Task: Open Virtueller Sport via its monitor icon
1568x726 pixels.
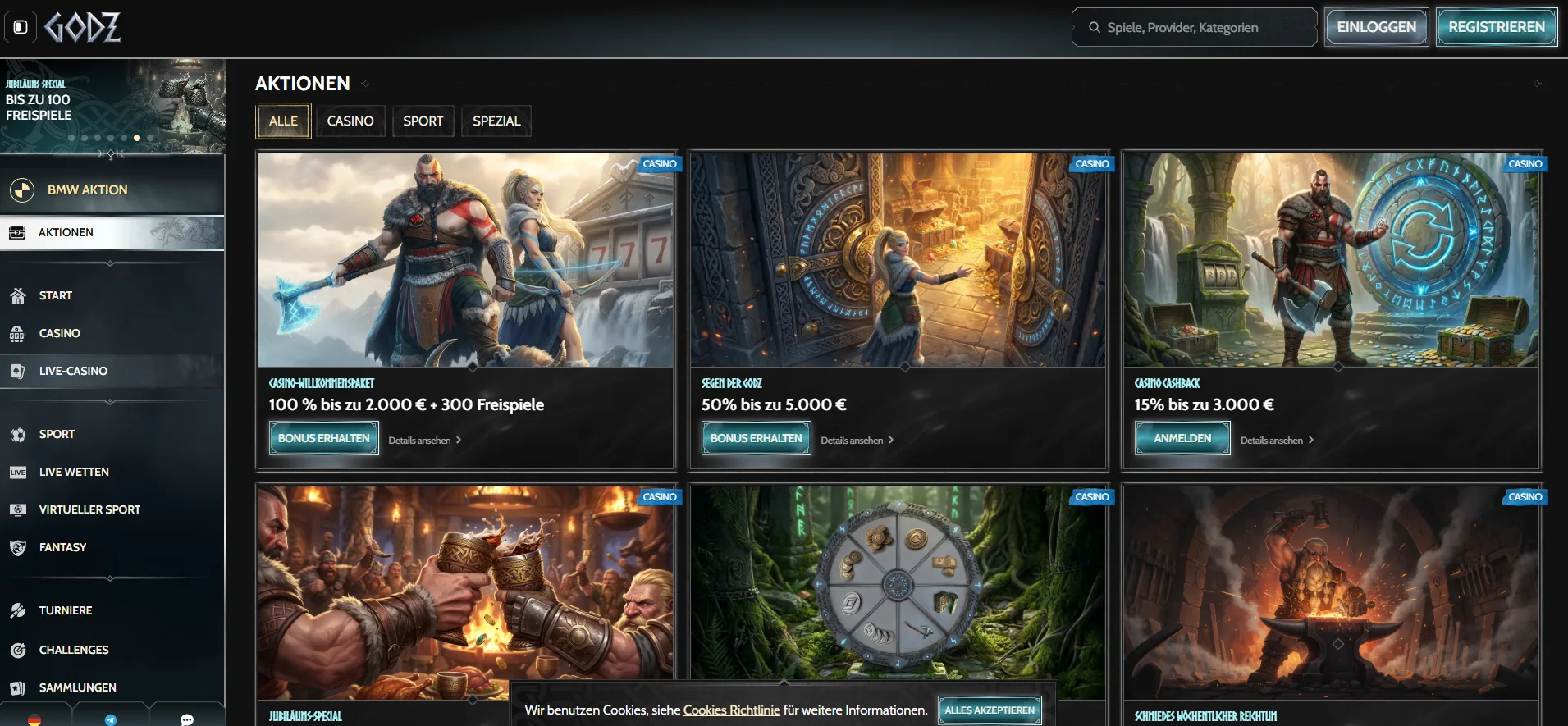Action: pyautogui.click(x=18, y=510)
